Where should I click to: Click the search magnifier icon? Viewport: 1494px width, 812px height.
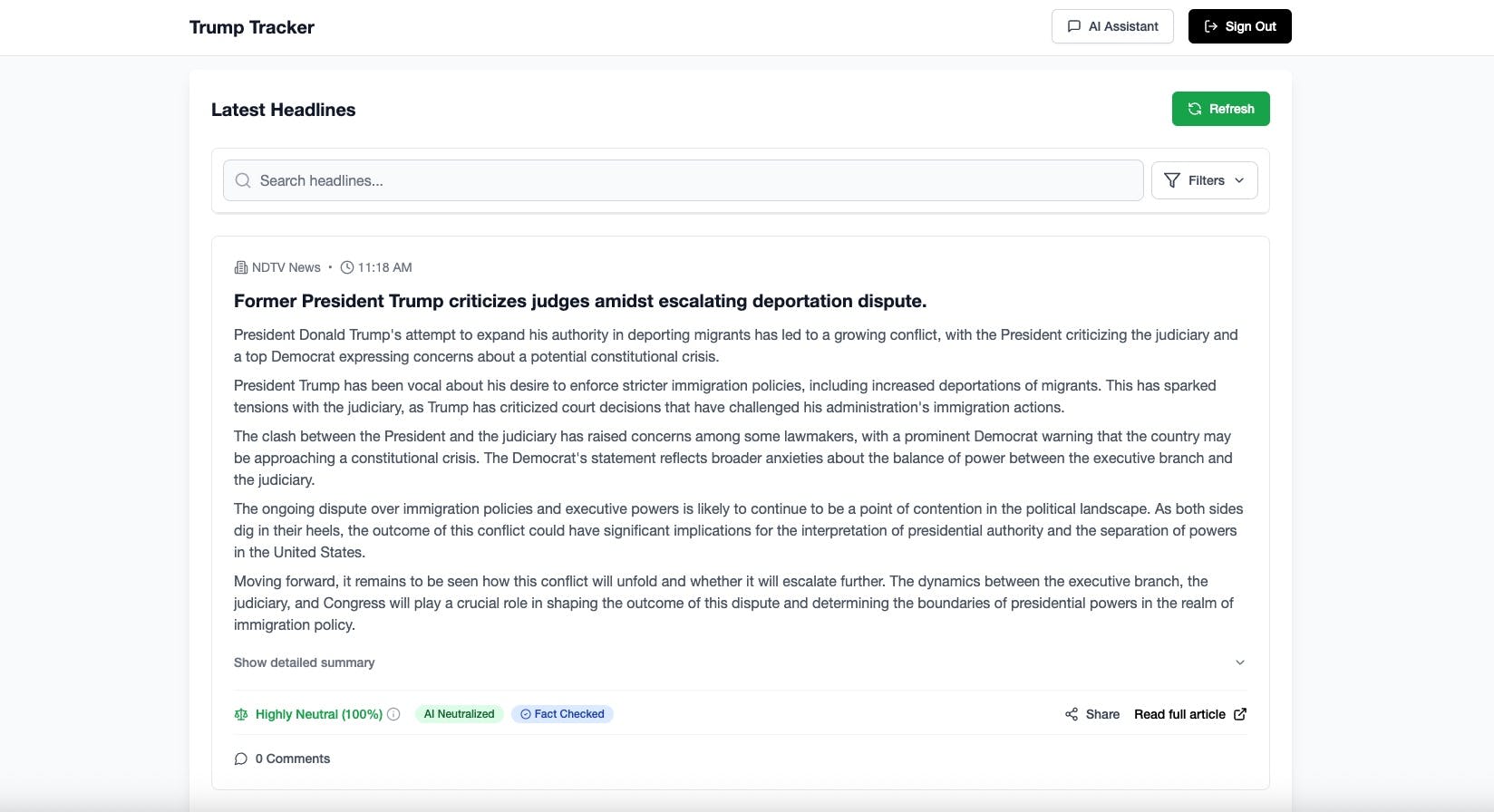coord(243,180)
